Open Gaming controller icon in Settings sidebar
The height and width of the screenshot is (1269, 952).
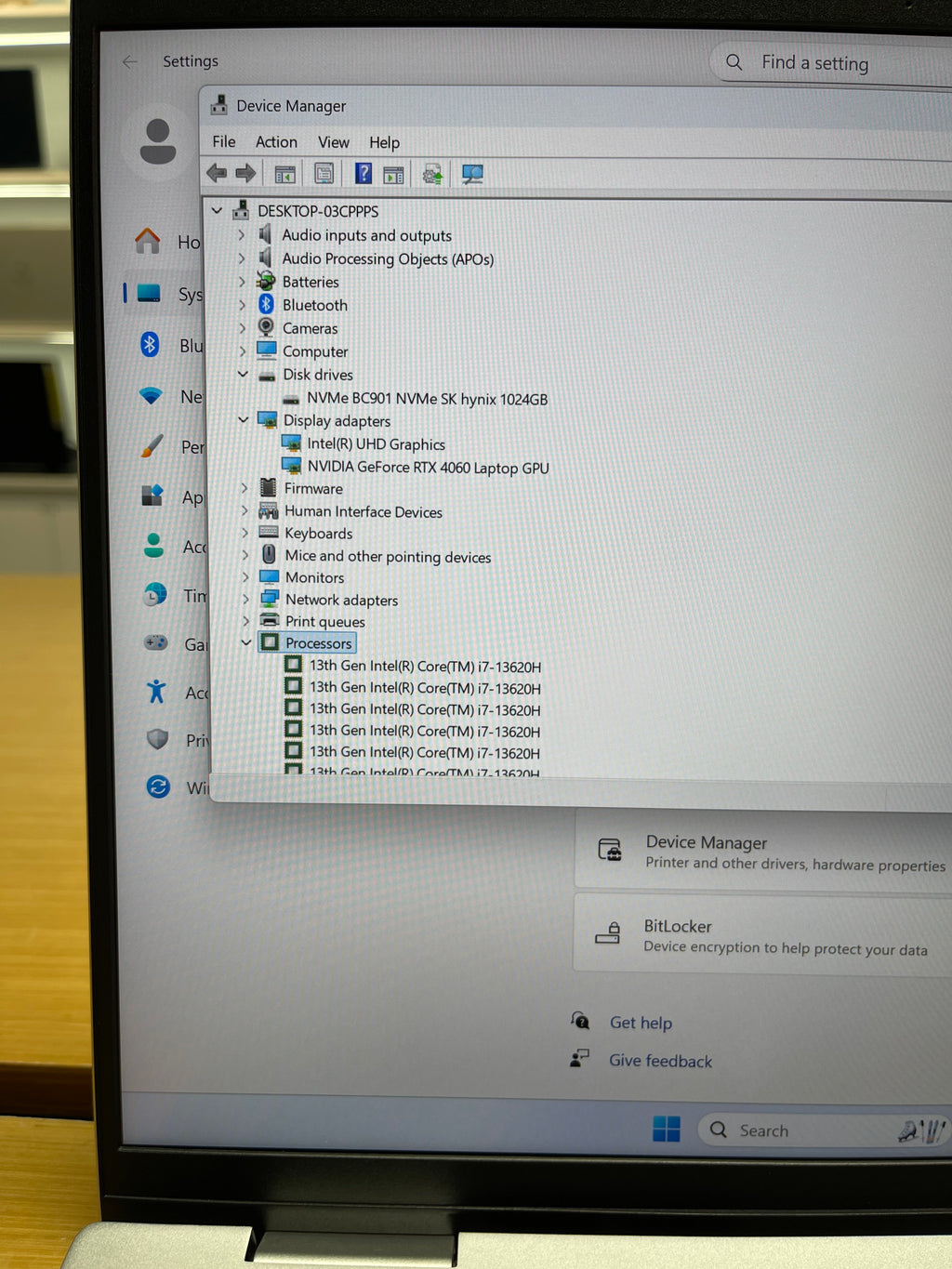(x=155, y=642)
